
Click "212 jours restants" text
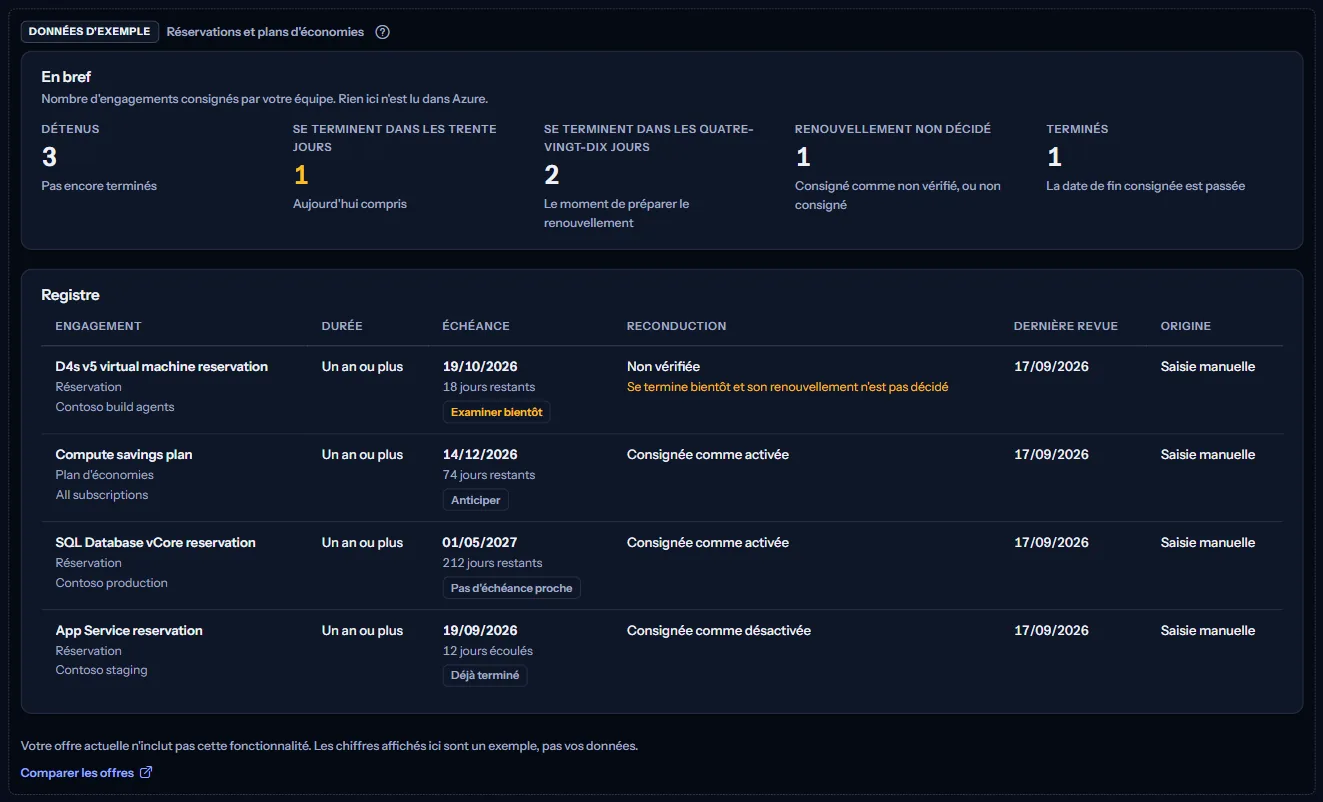point(493,563)
